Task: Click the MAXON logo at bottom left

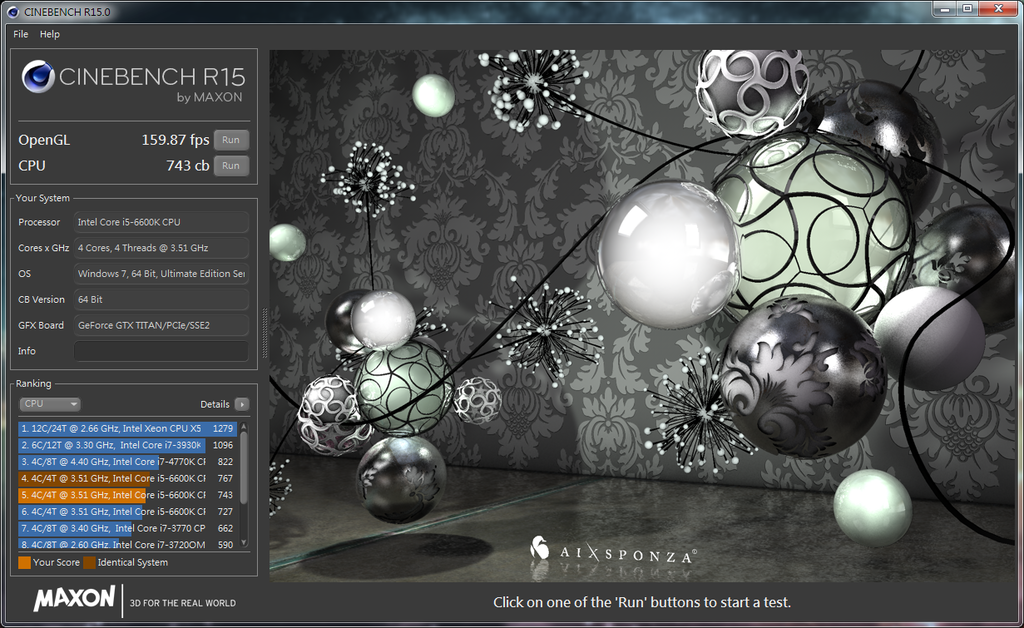Action: [x=75, y=599]
